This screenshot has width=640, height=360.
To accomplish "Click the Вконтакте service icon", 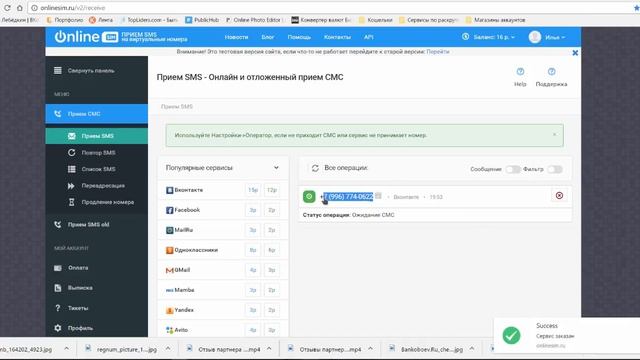I will [169, 190].
